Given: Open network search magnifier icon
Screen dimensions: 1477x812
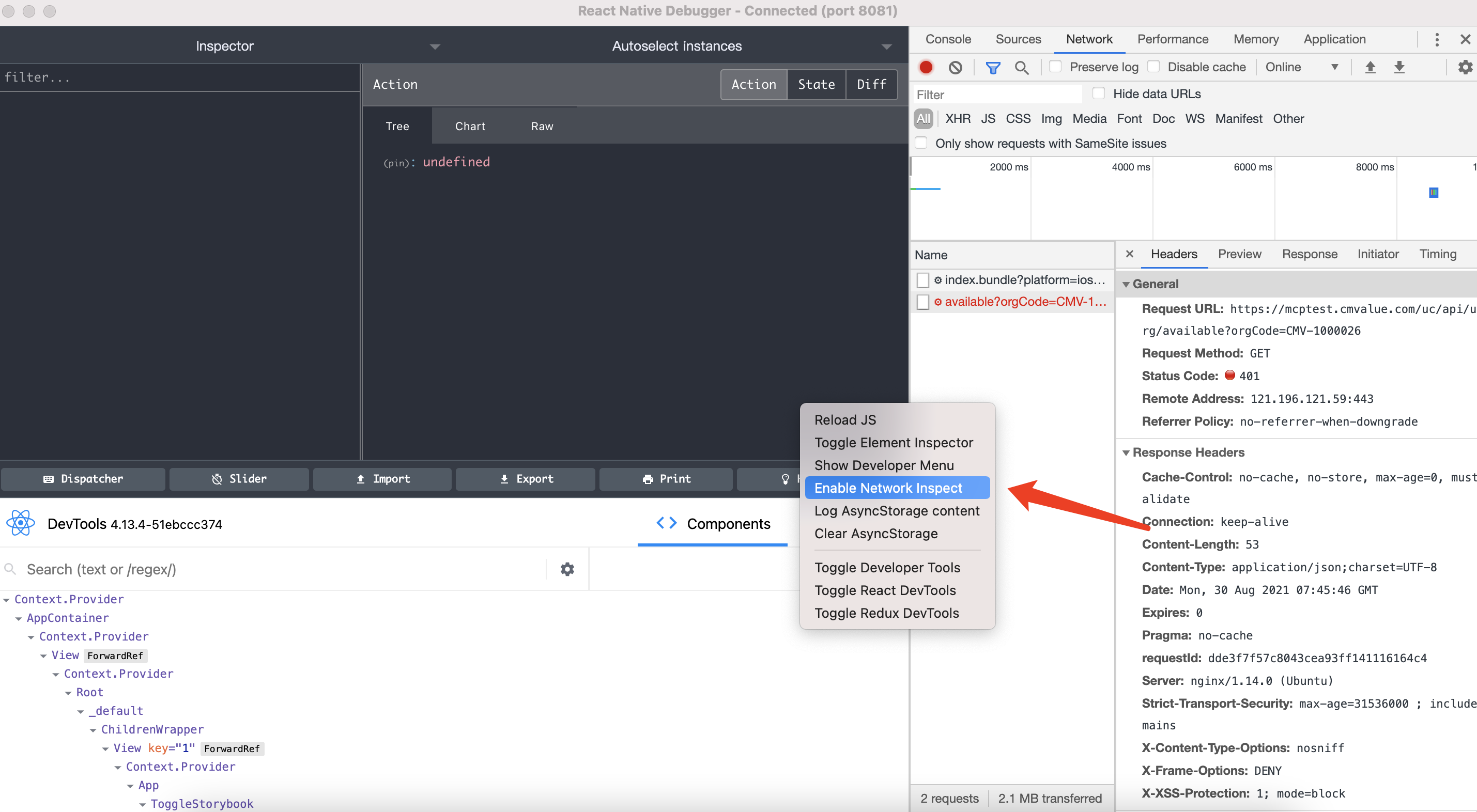Looking at the screenshot, I should [1021, 68].
